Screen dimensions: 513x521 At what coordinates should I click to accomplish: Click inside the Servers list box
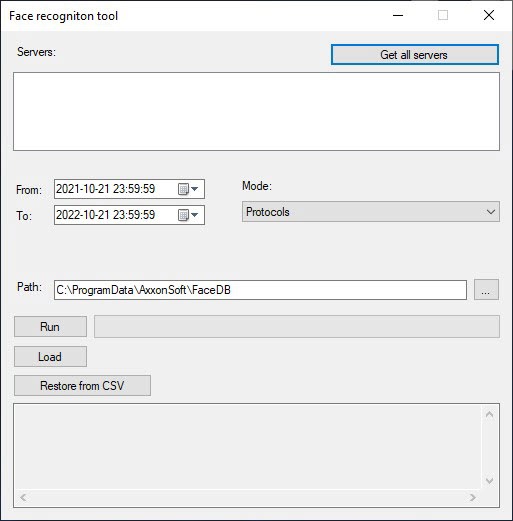[x=256, y=111]
